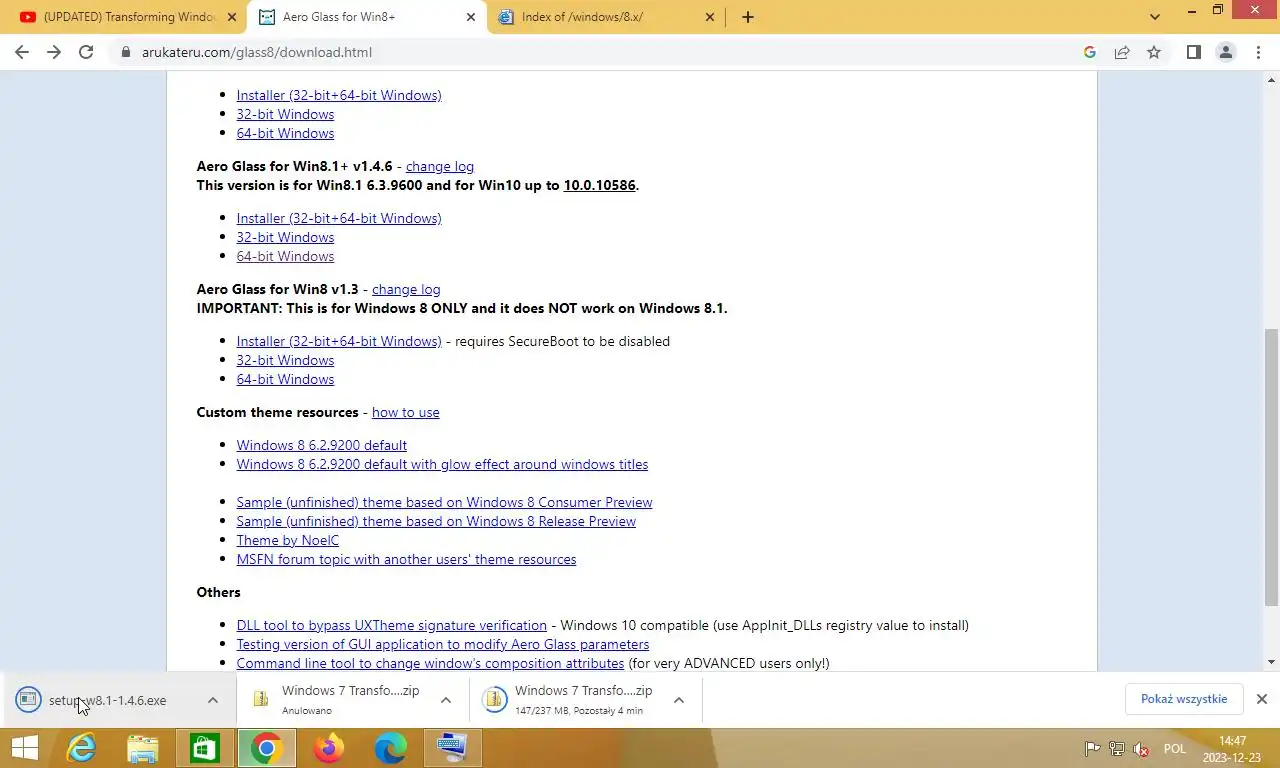Open File Explorer from taskbar

click(x=143, y=748)
